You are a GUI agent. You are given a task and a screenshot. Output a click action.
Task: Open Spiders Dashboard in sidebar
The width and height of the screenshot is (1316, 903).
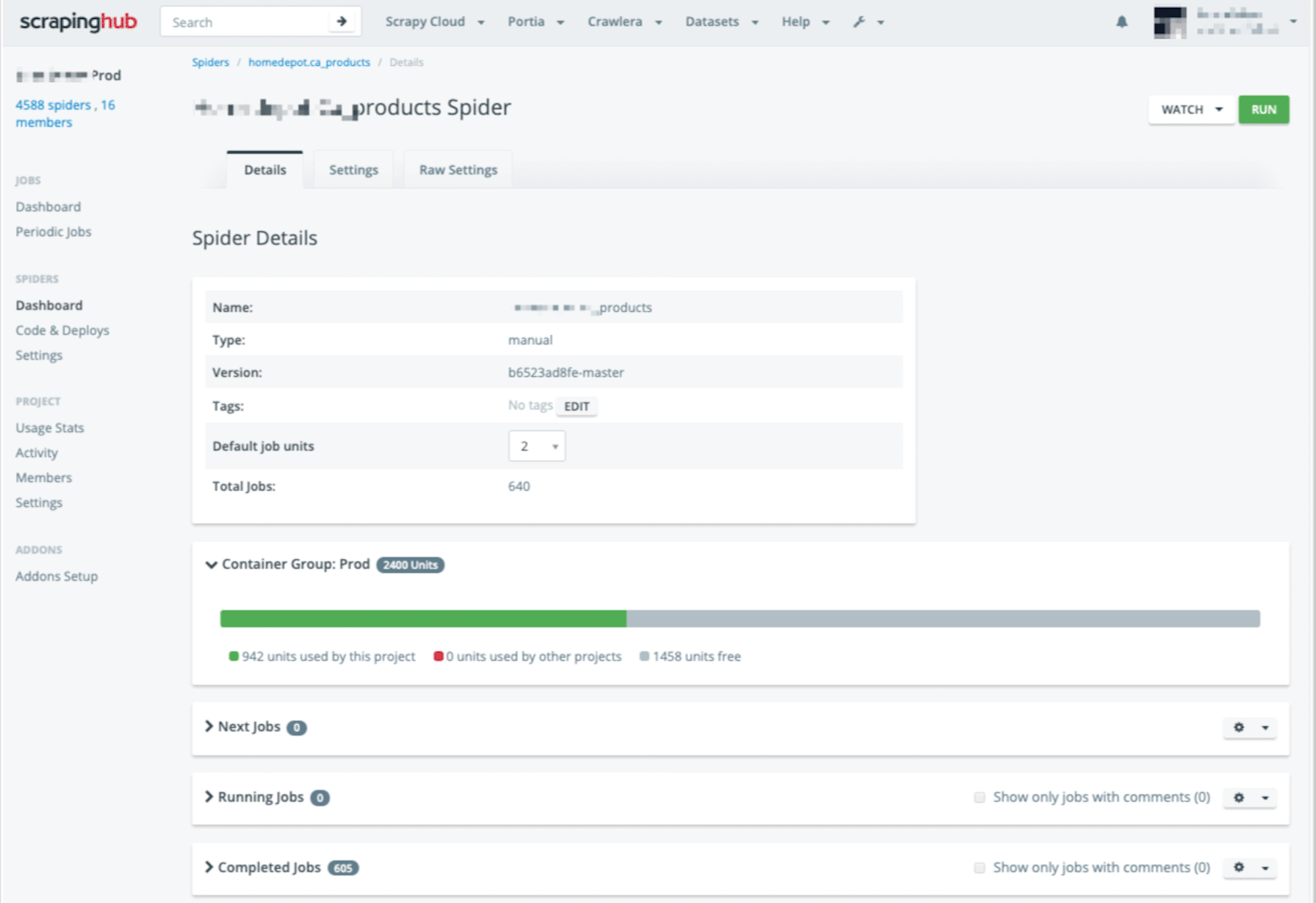[49, 305]
